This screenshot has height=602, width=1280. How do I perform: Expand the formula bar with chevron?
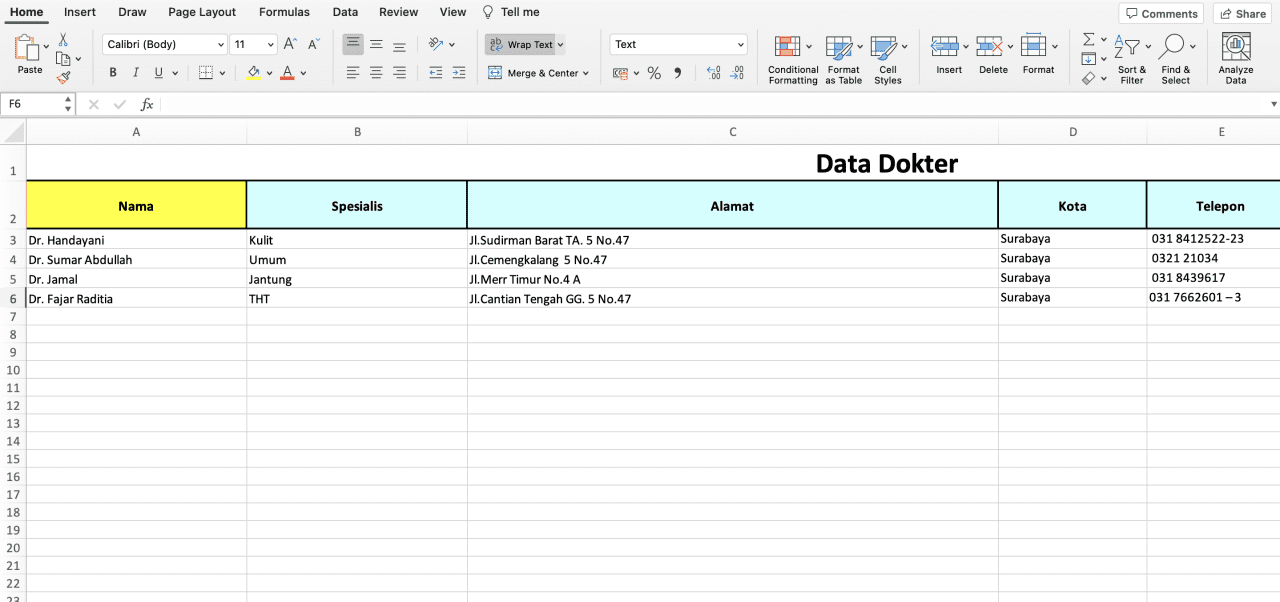(1274, 104)
